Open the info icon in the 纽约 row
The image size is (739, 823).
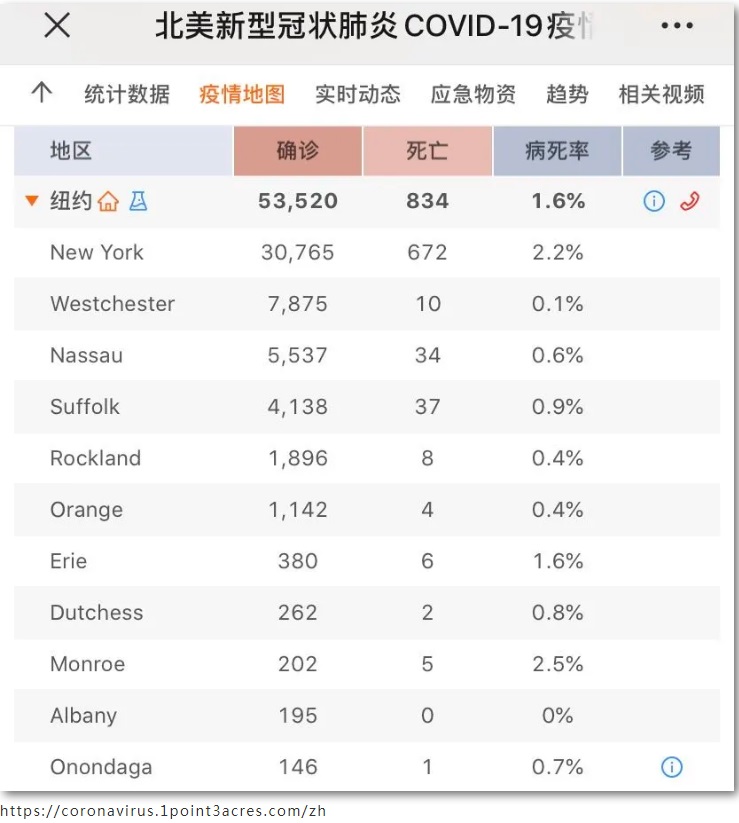[654, 201]
